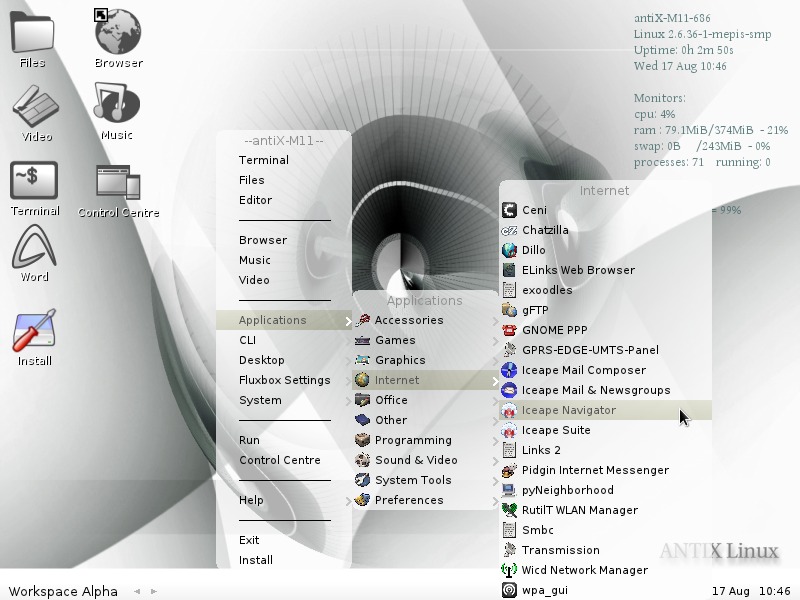Viewport: 800px width, 600px height.
Task: Expand the Office submenu
Action: 426,400
